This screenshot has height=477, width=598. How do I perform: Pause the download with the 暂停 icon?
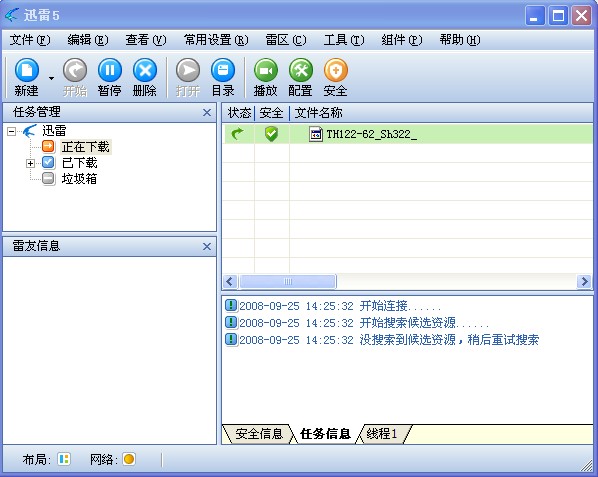(109, 71)
